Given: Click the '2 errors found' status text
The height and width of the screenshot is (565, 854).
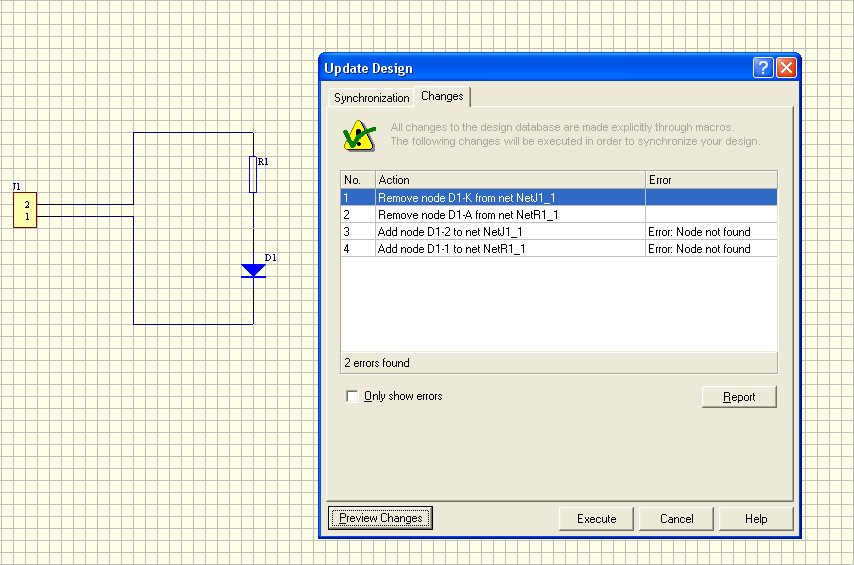Looking at the screenshot, I should 376,363.
